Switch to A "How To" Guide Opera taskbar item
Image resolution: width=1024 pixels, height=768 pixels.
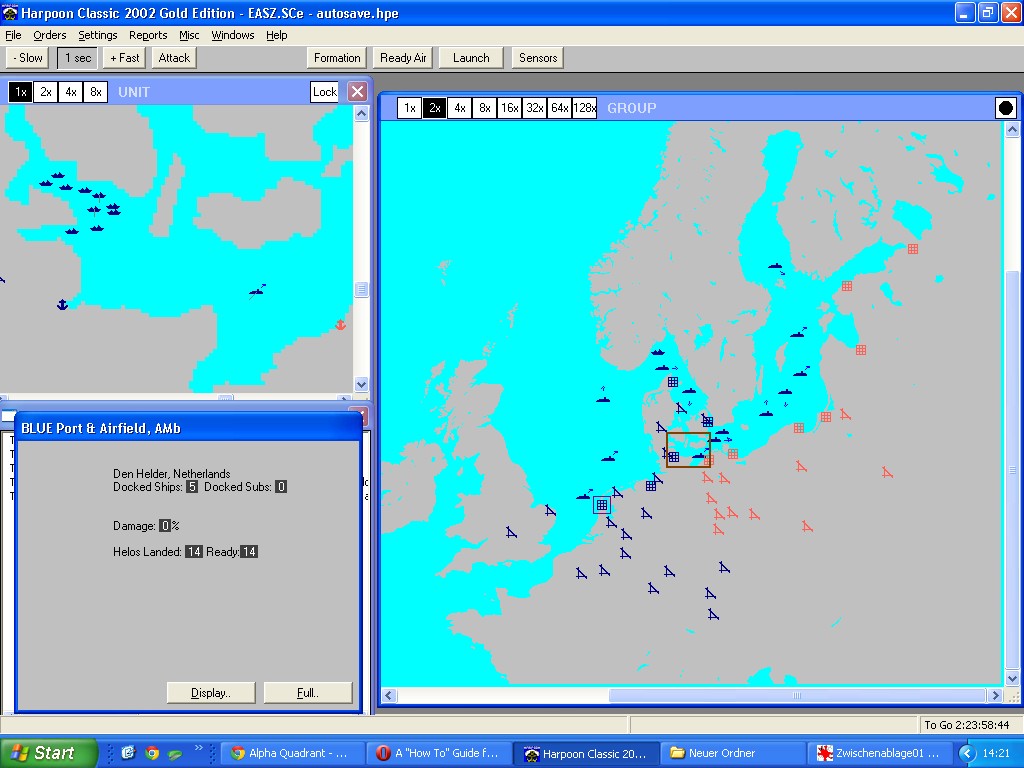pos(439,754)
